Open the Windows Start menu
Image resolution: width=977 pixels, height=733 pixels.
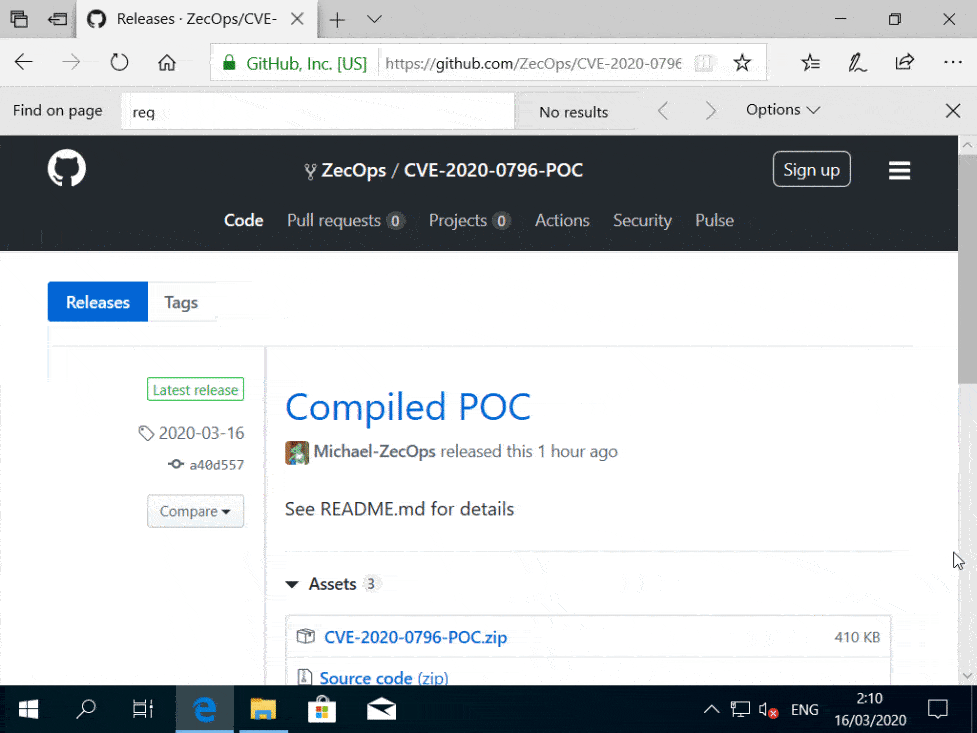pyautogui.click(x=28, y=709)
